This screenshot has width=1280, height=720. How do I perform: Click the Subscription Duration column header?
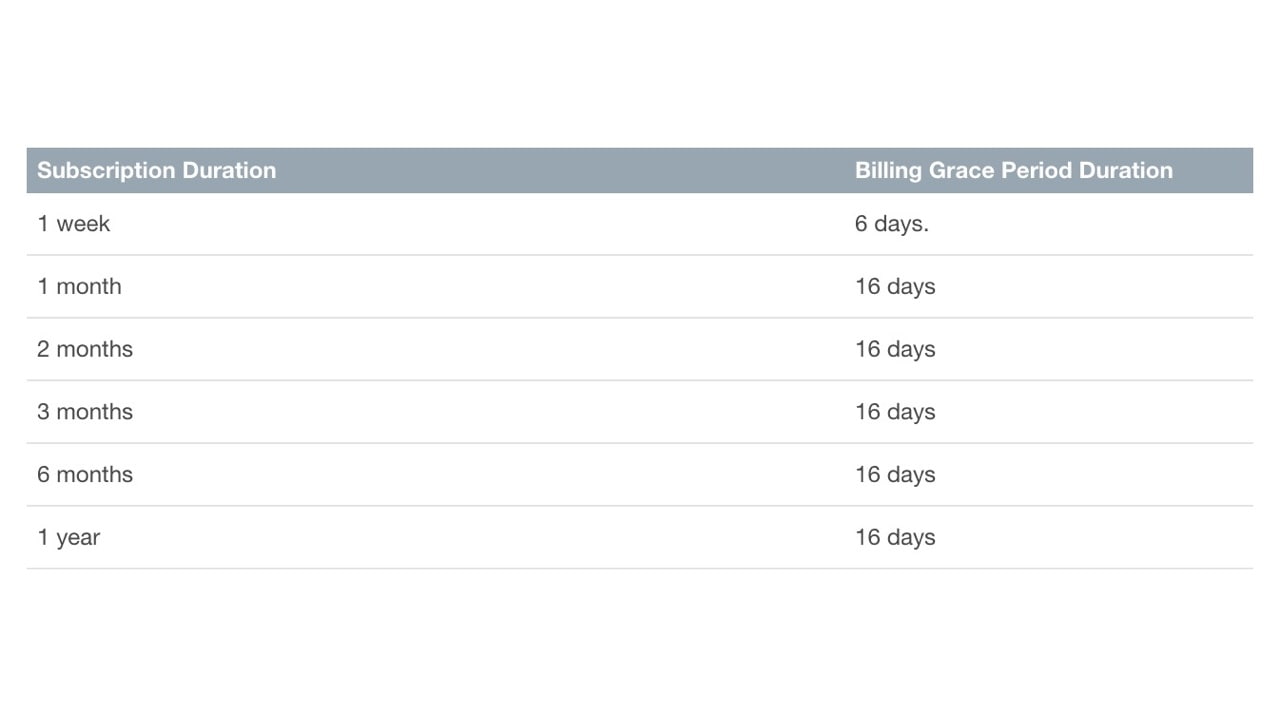click(157, 170)
